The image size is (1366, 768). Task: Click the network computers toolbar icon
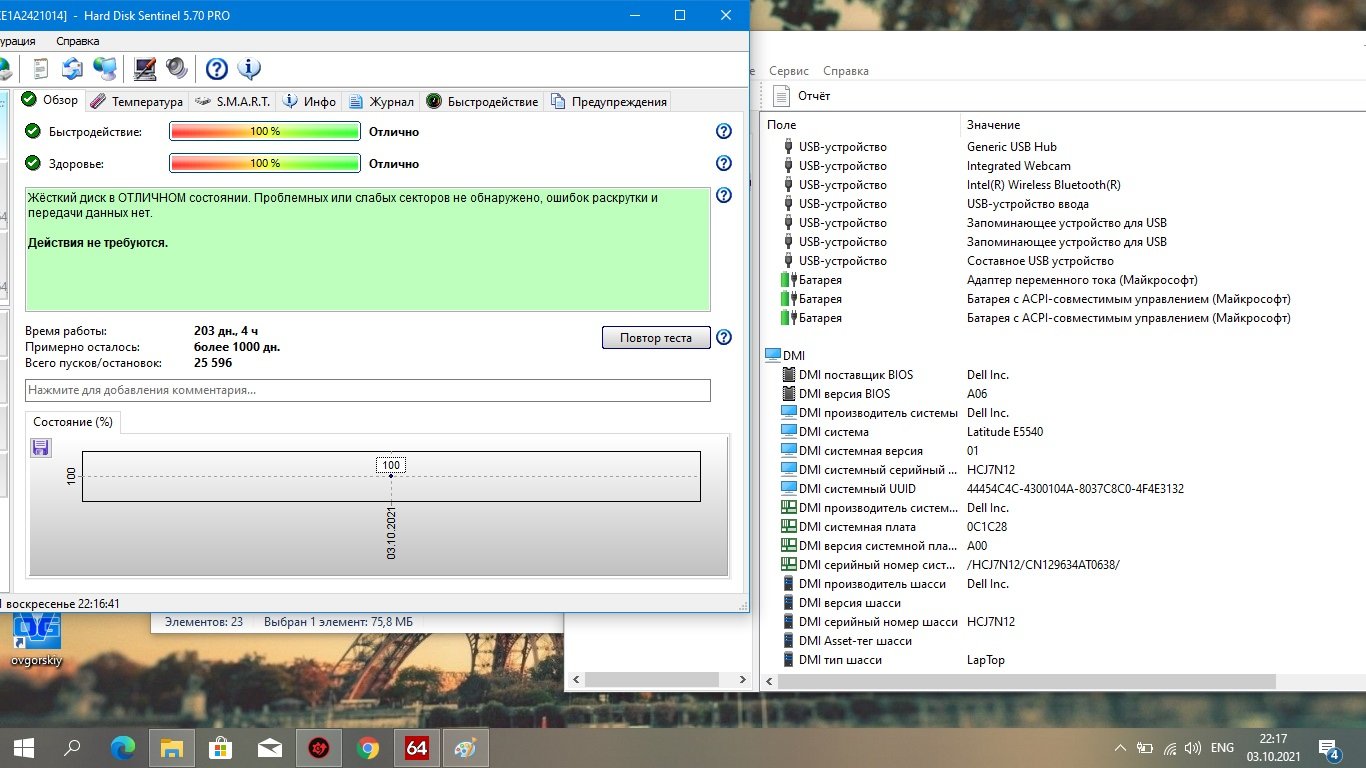[104, 68]
